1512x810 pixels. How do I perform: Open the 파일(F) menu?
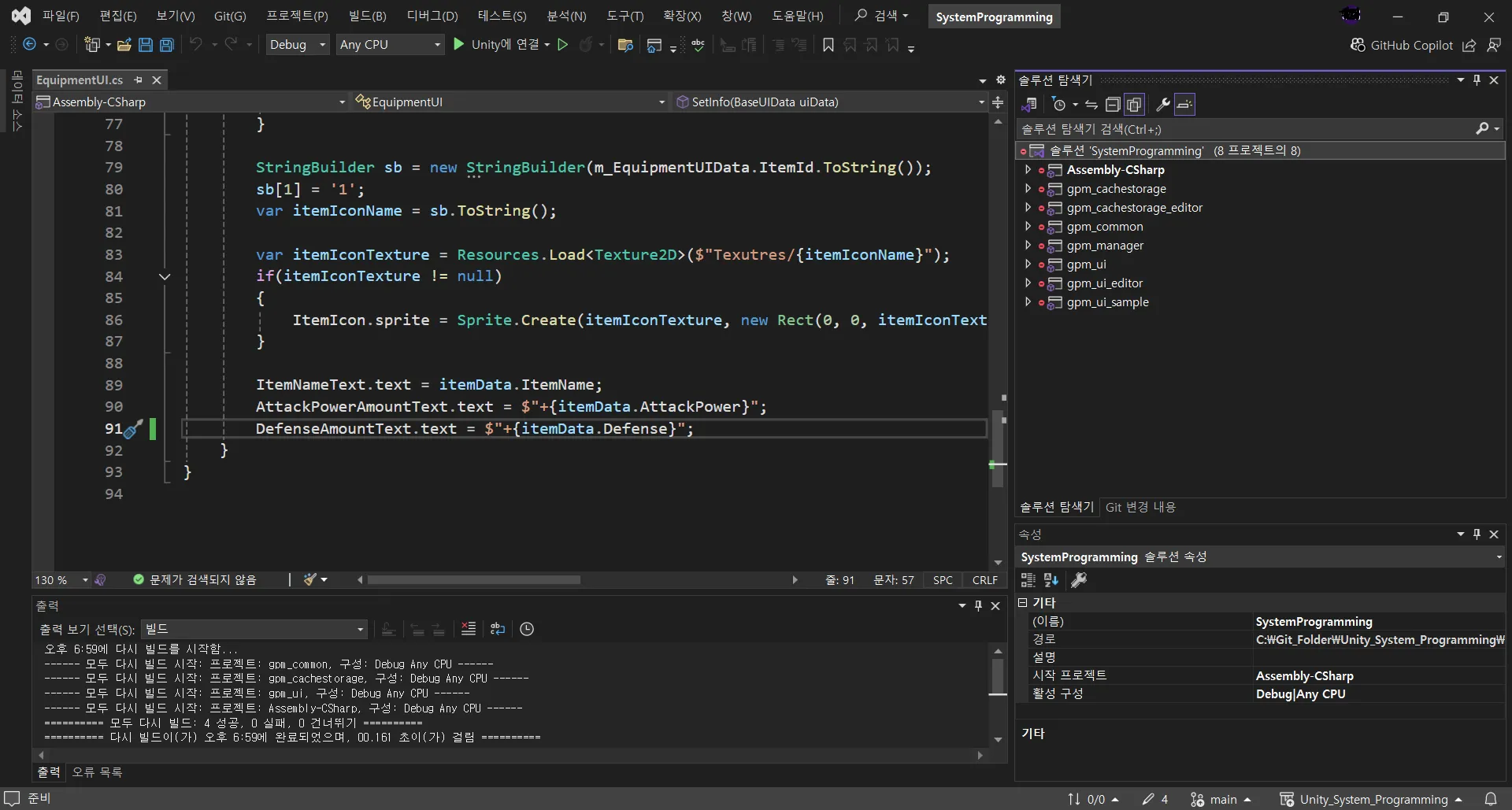coord(61,16)
